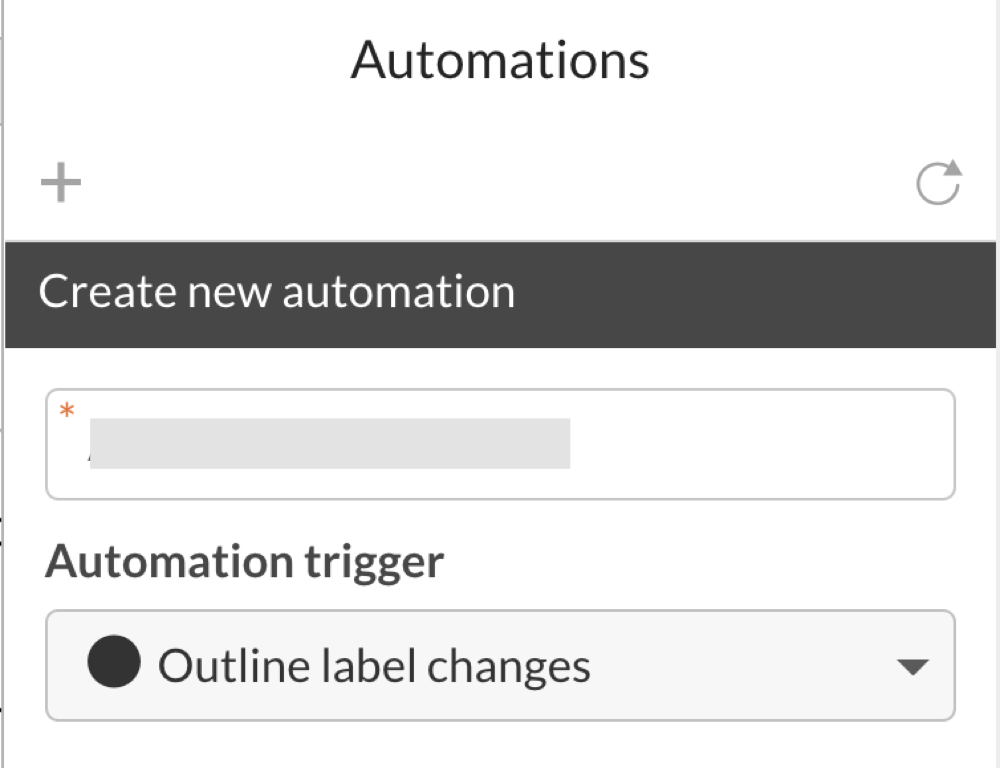Viewport: 1000px width, 768px height.
Task: Expand the Automation trigger selection box
Action: (x=500, y=665)
